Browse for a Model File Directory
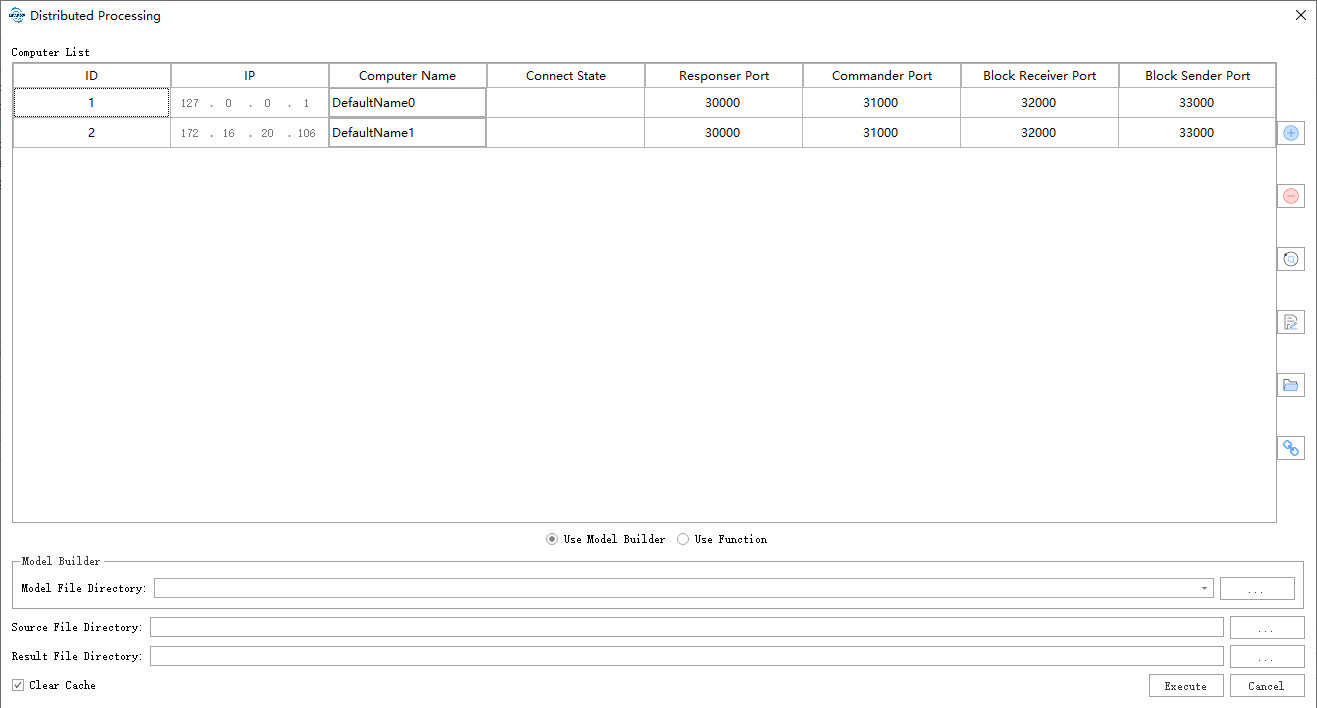1317x708 pixels. [x=1257, y=588]
